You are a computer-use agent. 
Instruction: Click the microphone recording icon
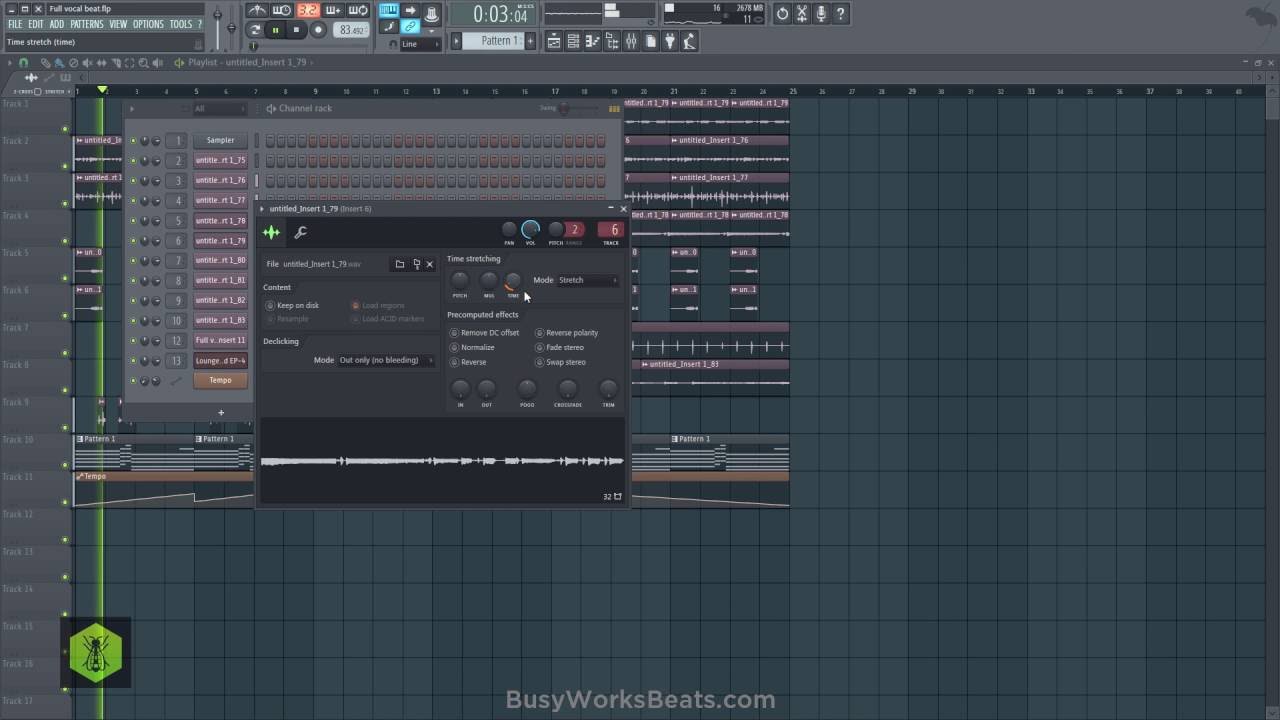(821, 14)
